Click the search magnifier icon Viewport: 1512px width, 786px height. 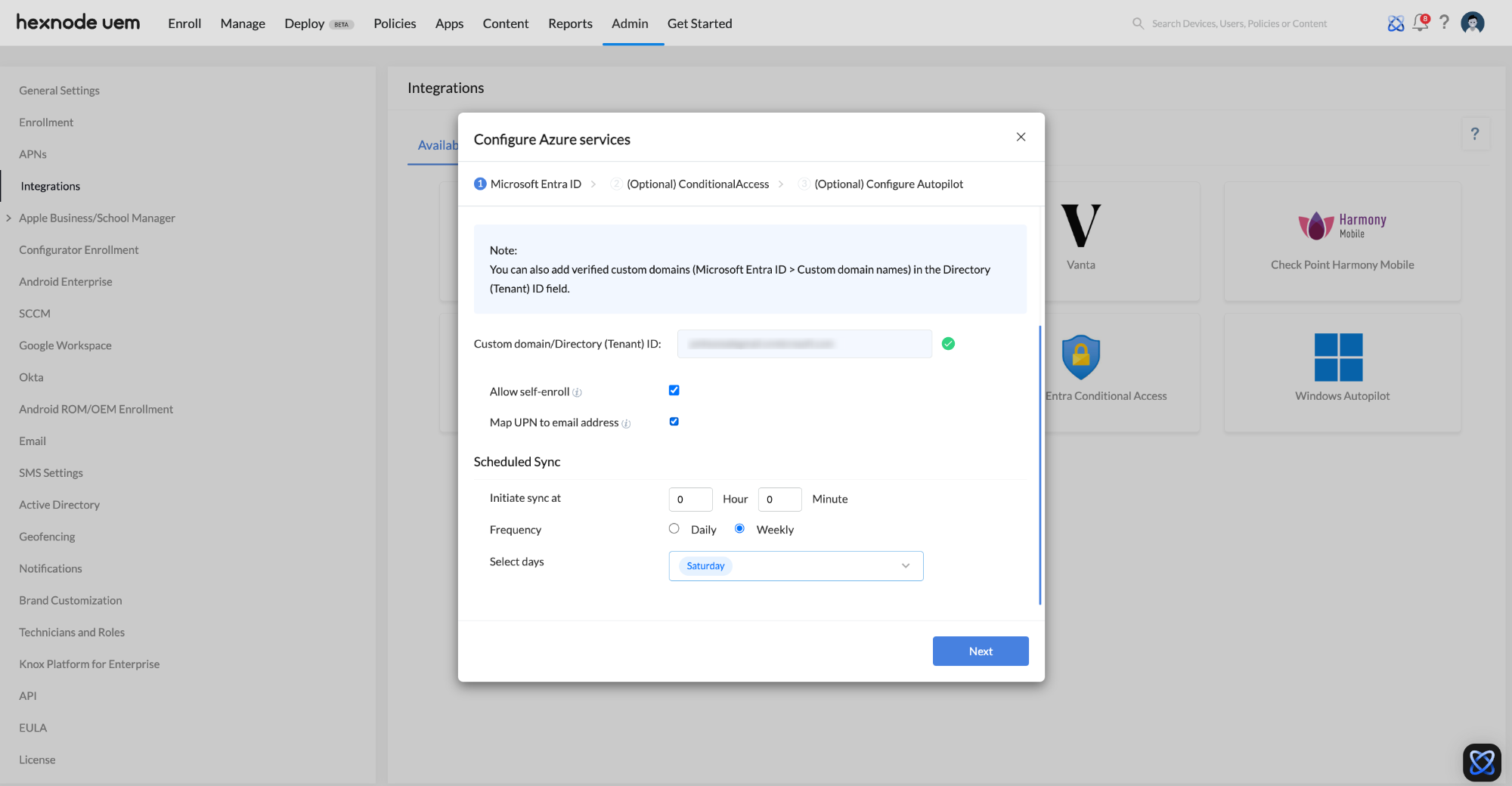(x=1138, y=23)
